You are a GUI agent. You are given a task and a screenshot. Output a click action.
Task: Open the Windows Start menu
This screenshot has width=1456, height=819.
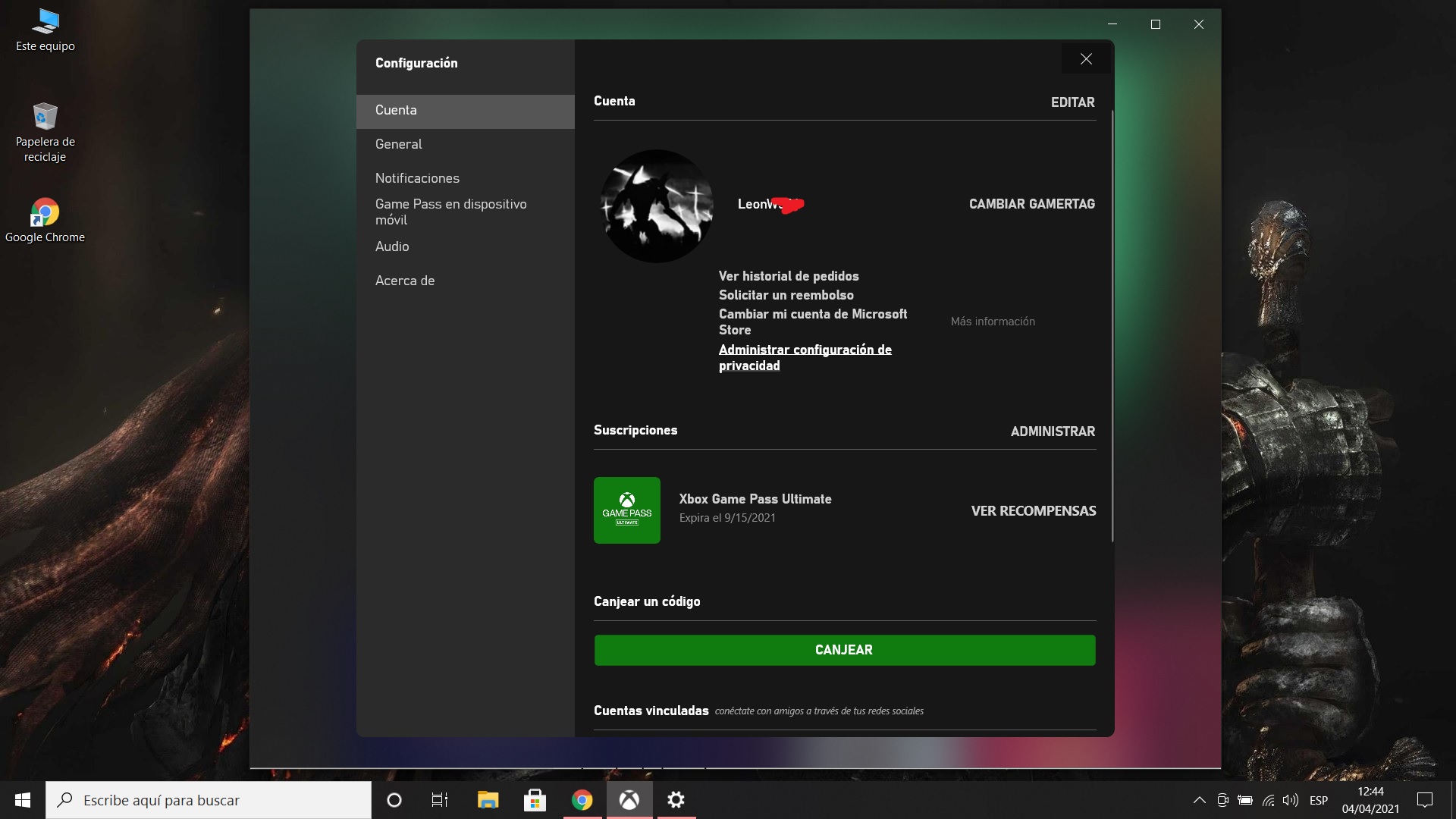[x=23, y=800]
